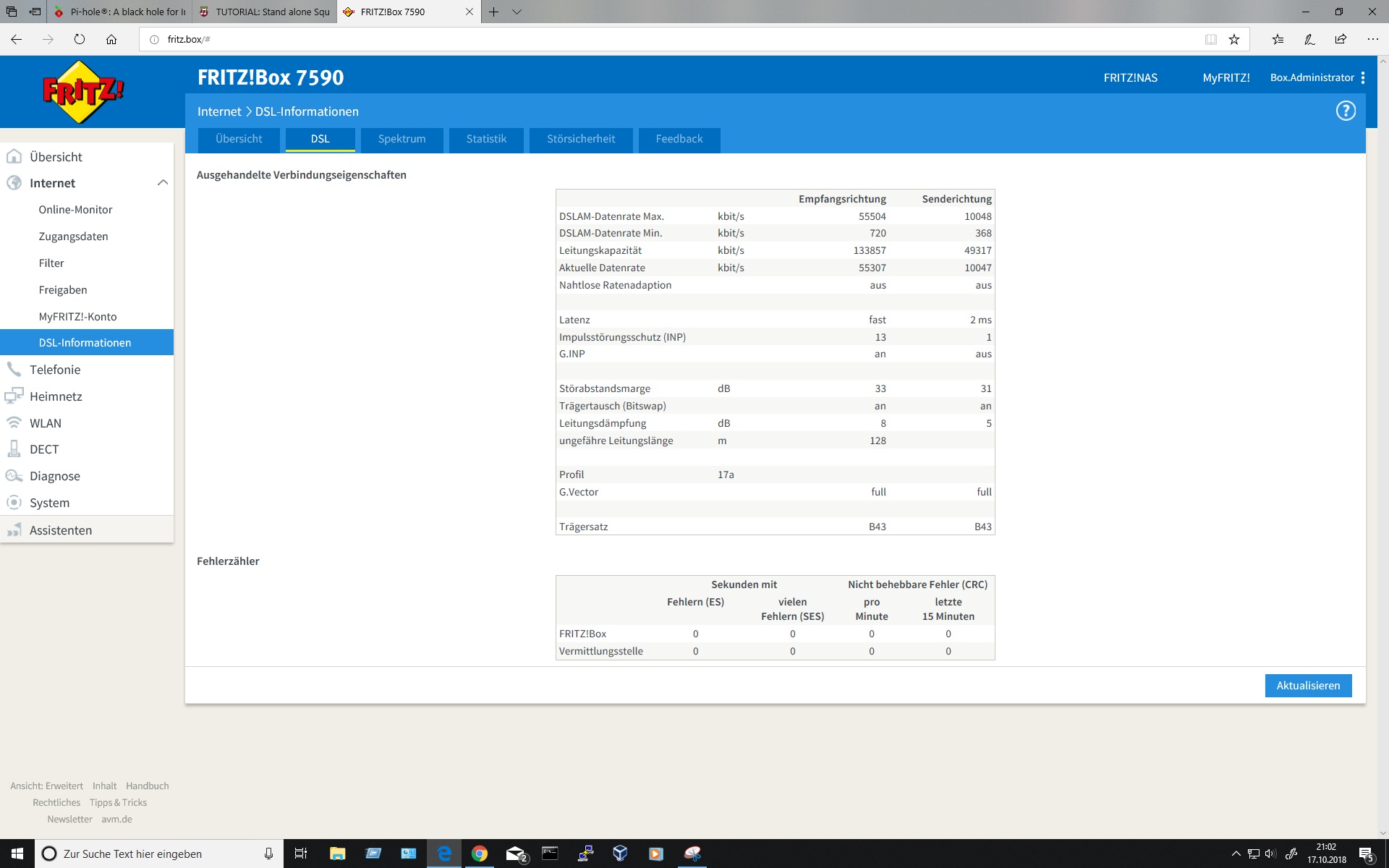
Task: Open the Störsicherheit tab
Action: [x=580, y=139]
